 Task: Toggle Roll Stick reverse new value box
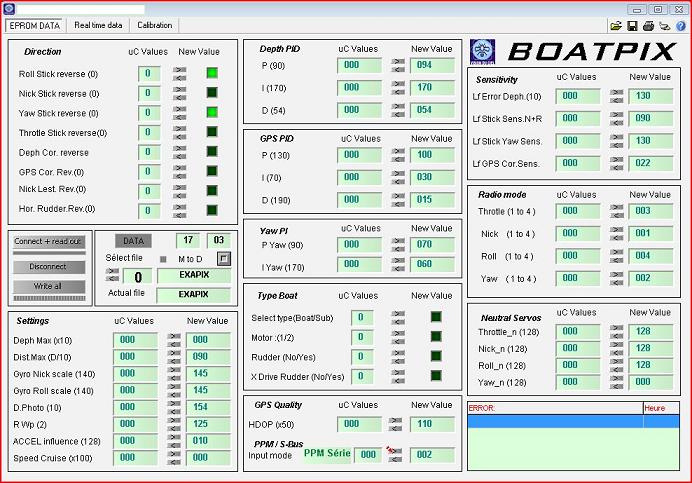pyautogui.click(x=212, y=73)
